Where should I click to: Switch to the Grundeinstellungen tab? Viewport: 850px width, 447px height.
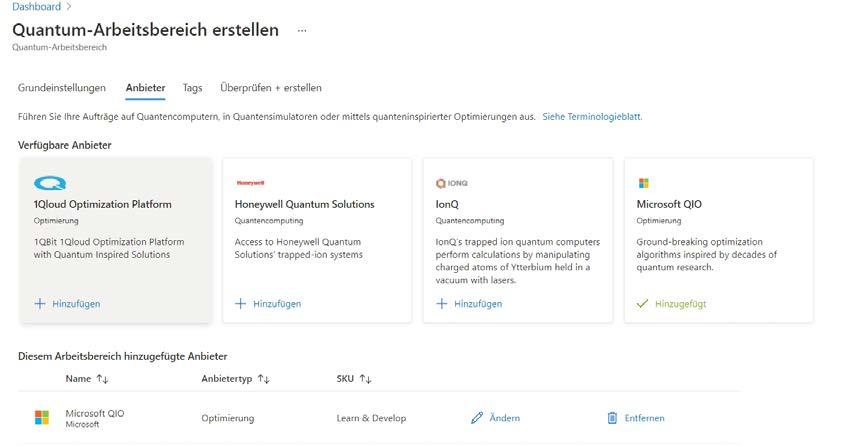click(62, 88)
